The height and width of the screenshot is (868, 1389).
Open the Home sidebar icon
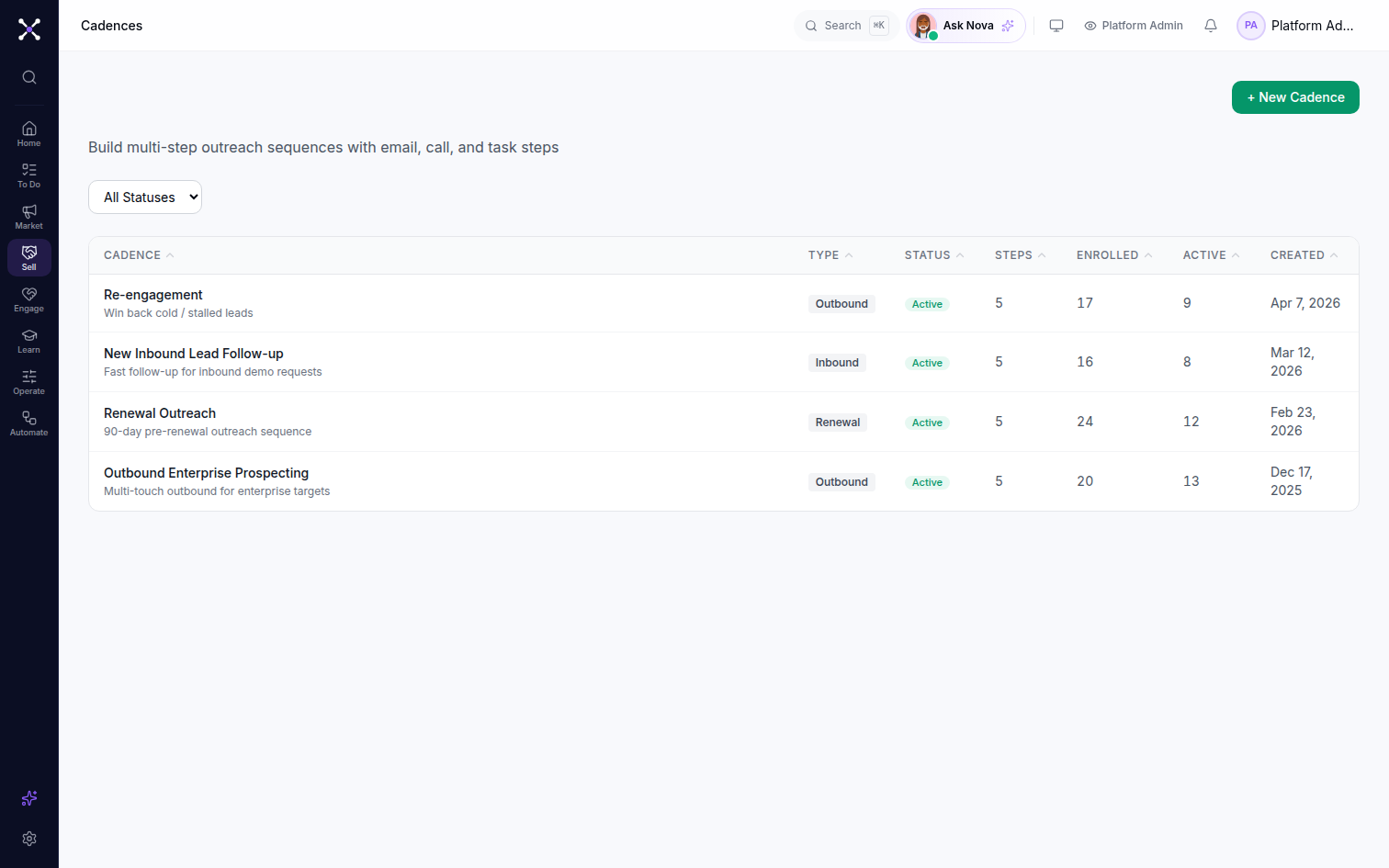click(x=29, y=134)
